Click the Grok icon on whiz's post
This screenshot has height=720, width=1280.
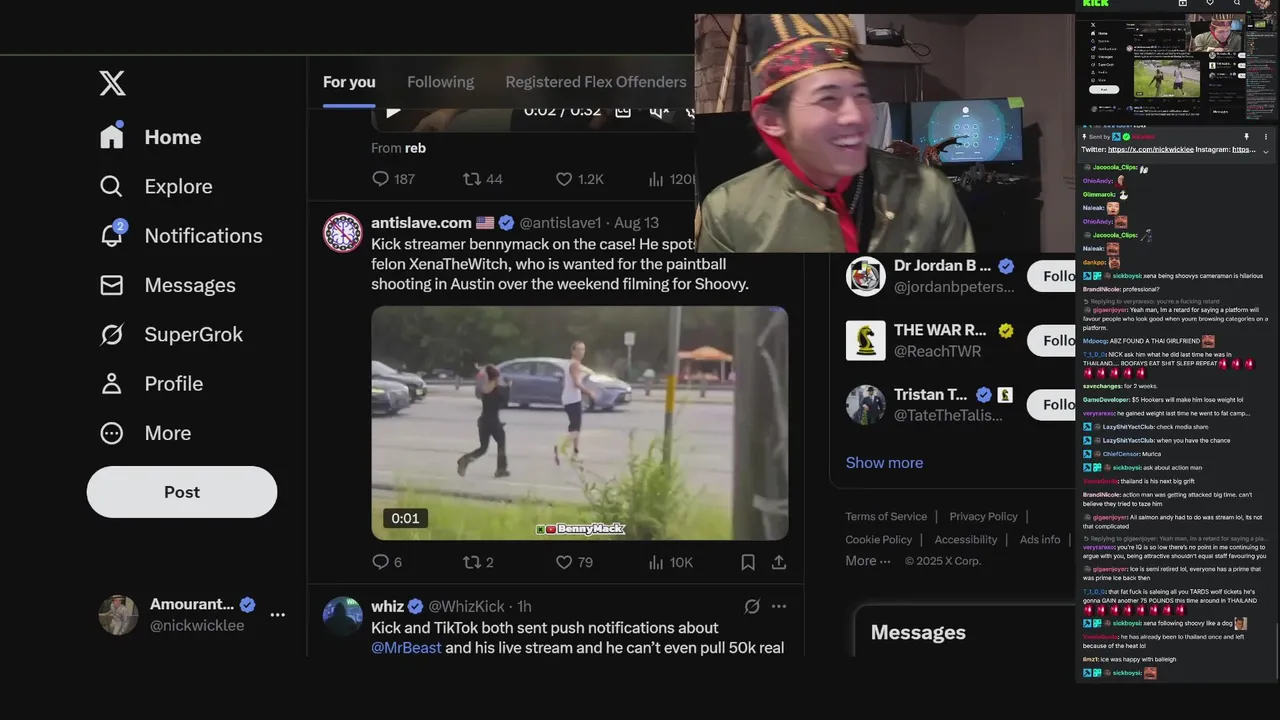752,606
